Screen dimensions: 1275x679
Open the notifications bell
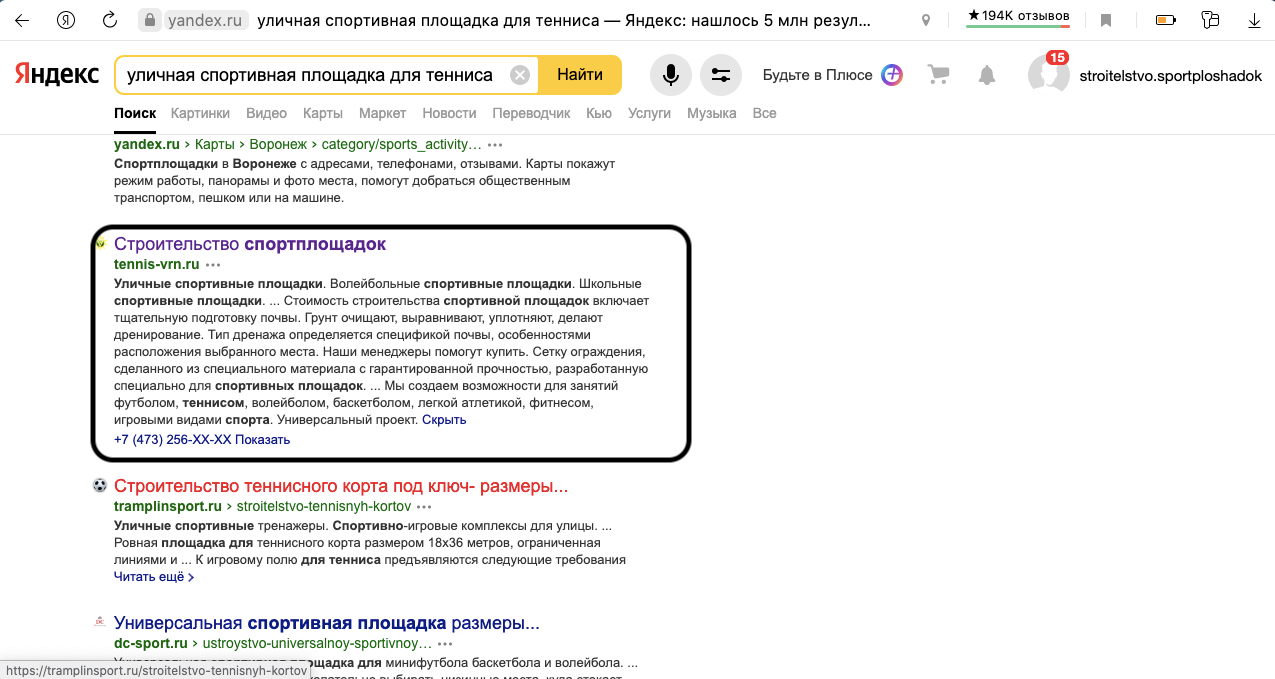pyautogui.click(x=986, y=75)
